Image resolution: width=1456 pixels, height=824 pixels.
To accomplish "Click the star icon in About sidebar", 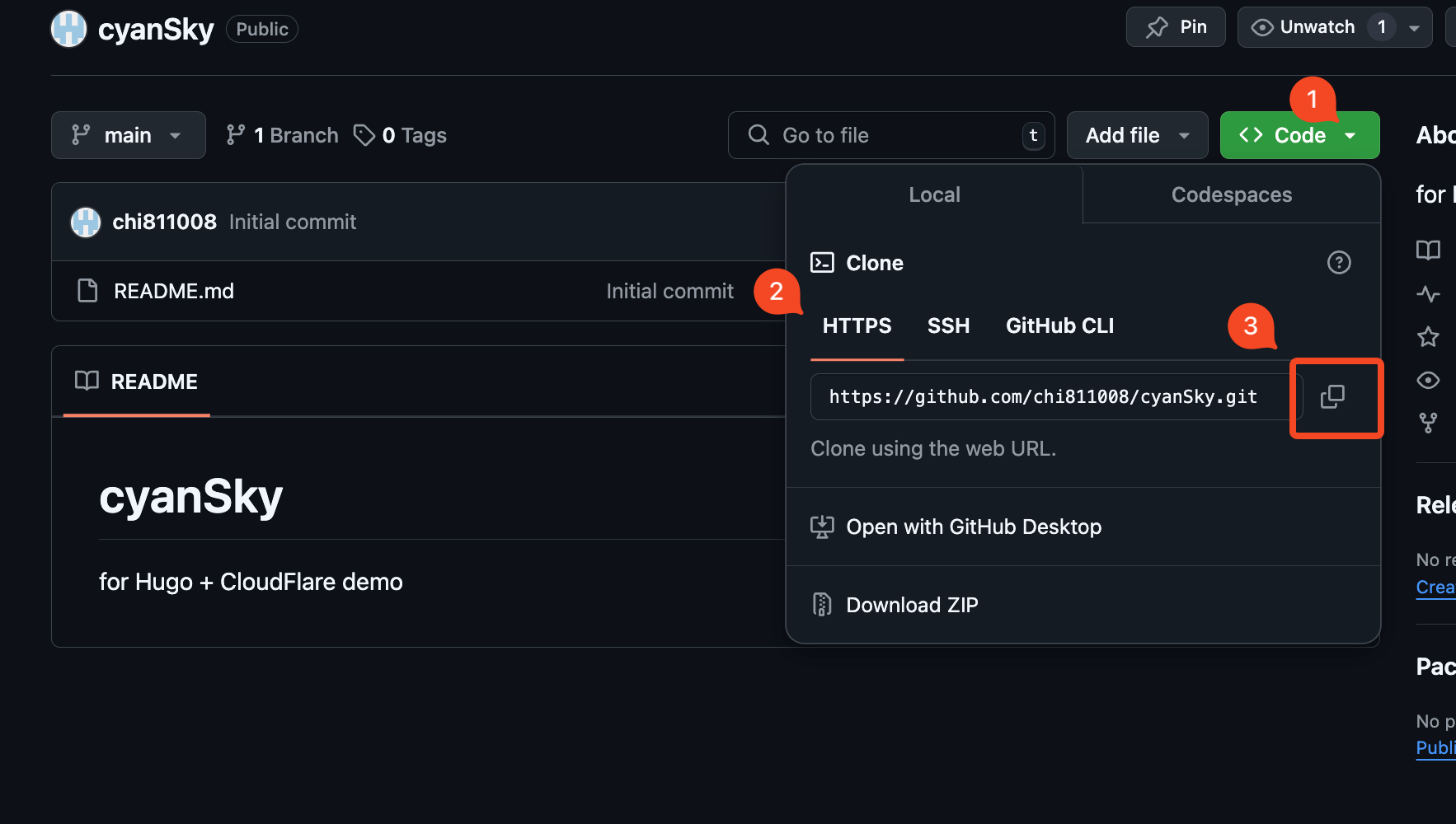I will [x=1428, y=337].
